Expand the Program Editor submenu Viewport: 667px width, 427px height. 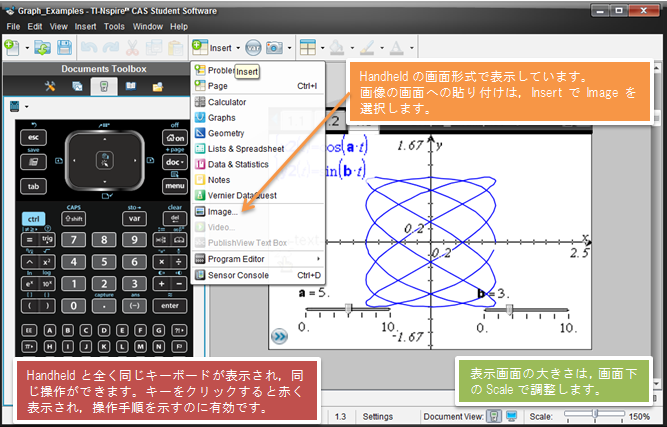point(257,259)
